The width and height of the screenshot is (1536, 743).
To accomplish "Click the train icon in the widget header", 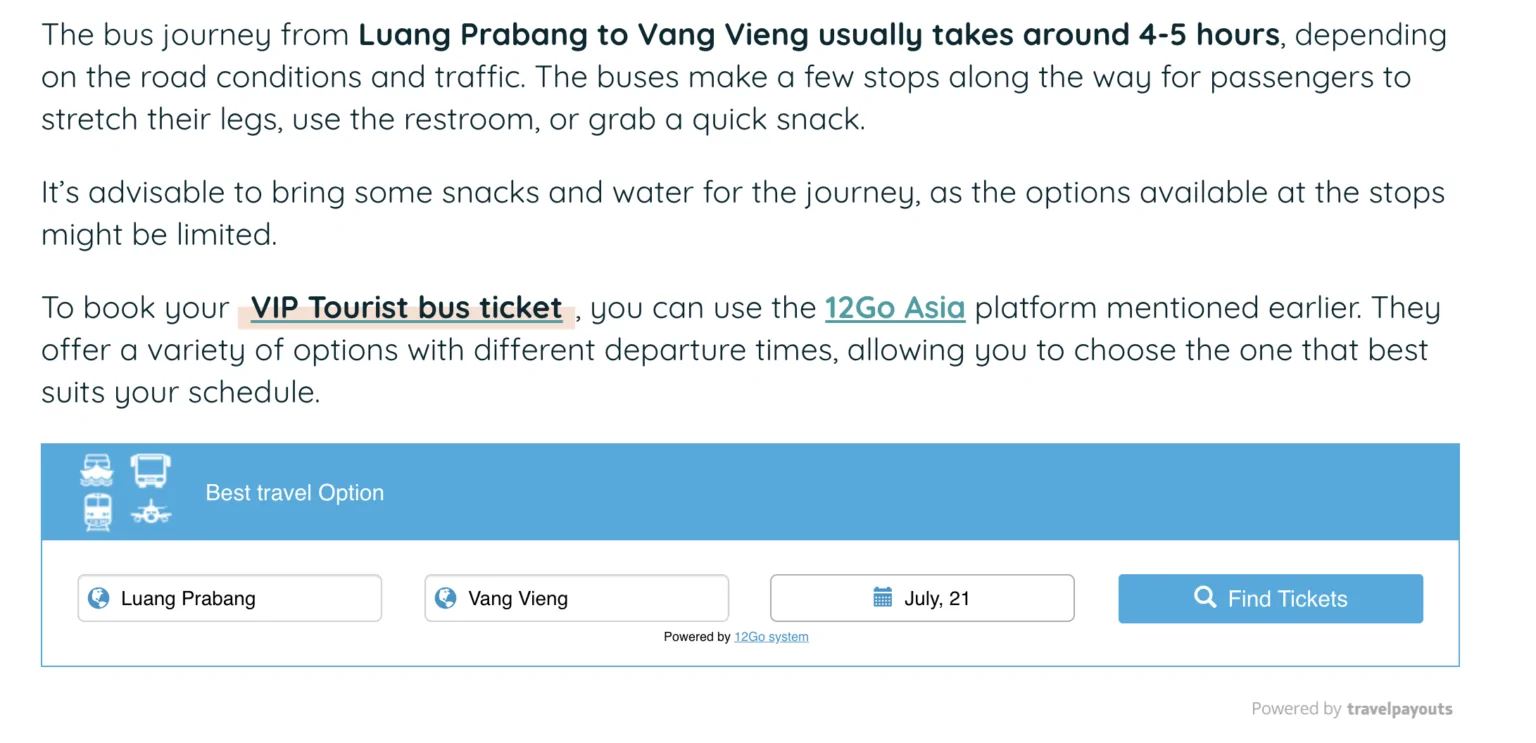I will [x=97, y=512].
